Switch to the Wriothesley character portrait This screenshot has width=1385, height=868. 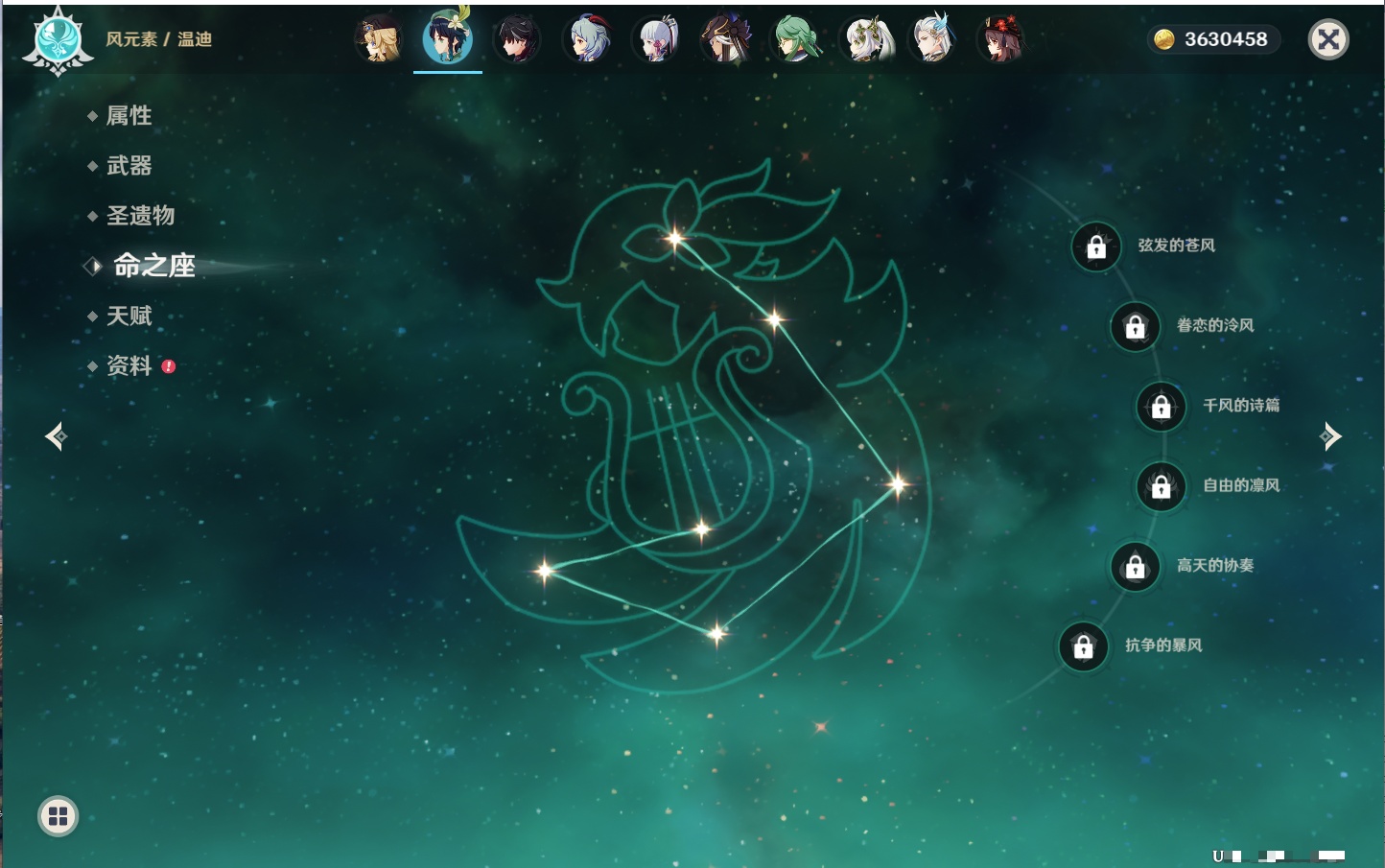[x=517, y=40]
